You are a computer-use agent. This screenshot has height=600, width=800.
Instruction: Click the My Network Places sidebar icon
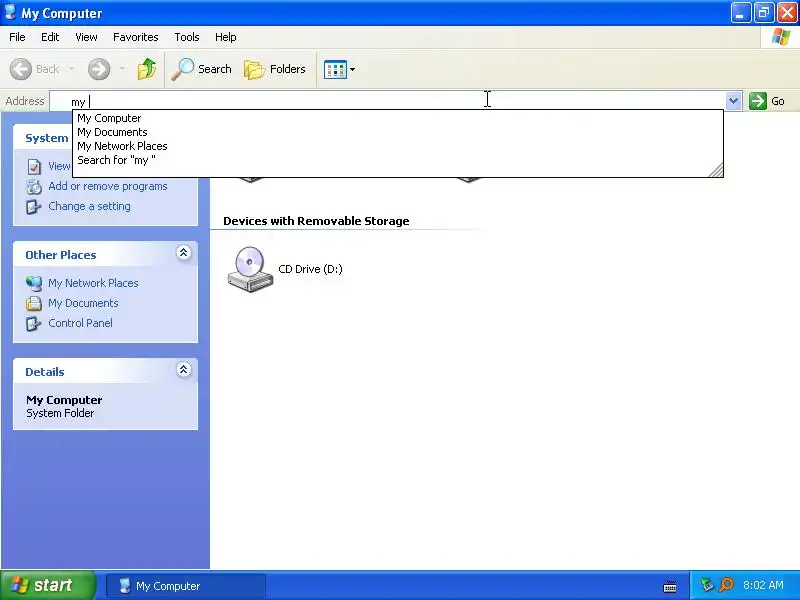34,283
